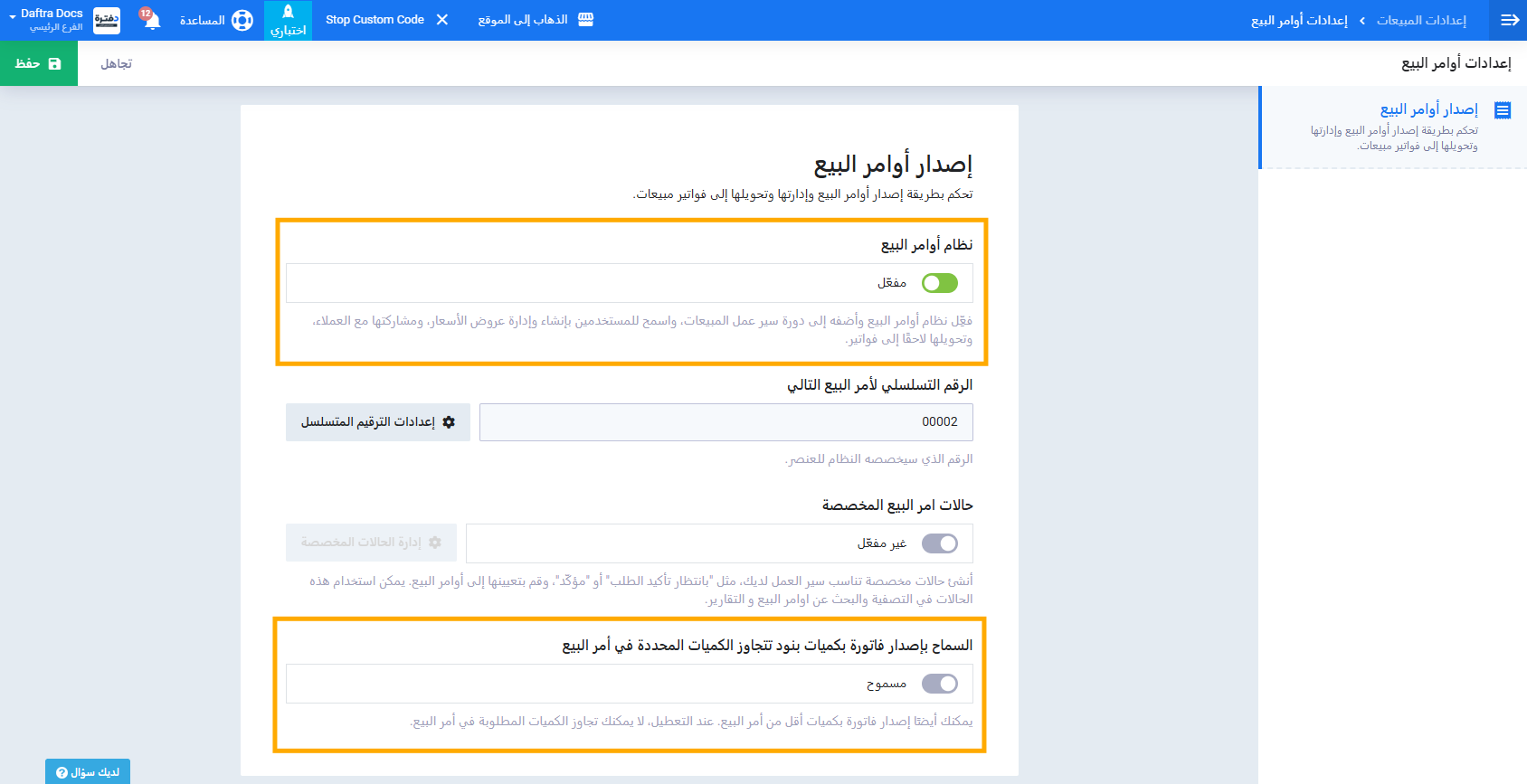Click sales order issuance list icon in sidebar

(1503, 110)
